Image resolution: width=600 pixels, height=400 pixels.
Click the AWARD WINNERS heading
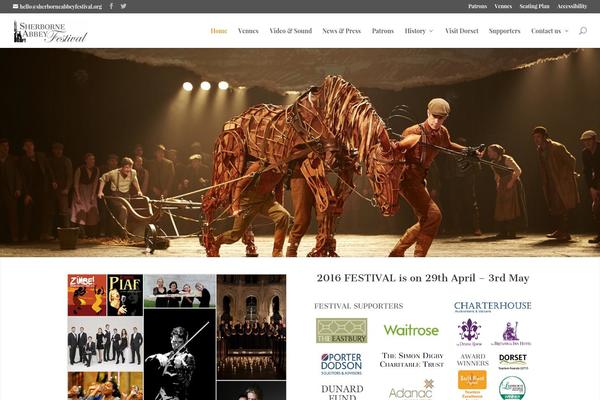click(473, 360)
